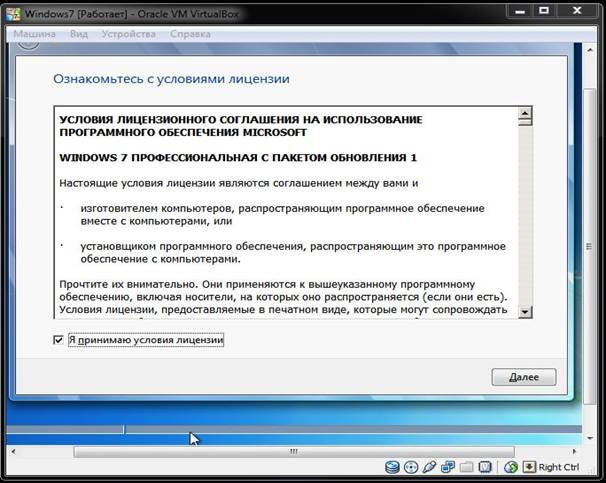606x483 pixels.
Task: Click the "Я принимаю условия лицензии" label
Action: (146, 340)
